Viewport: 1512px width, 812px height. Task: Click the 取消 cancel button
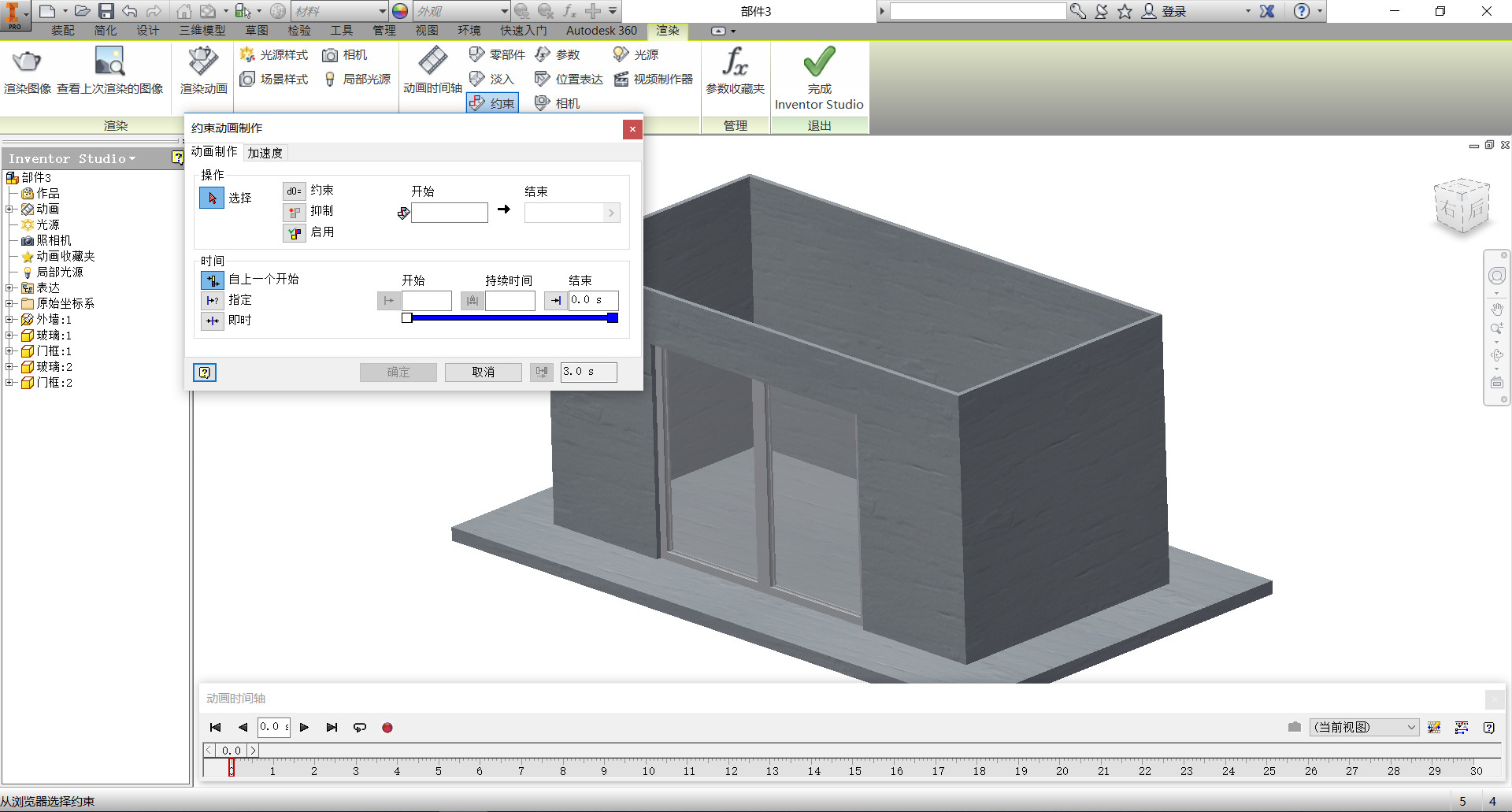coord(484,372)
